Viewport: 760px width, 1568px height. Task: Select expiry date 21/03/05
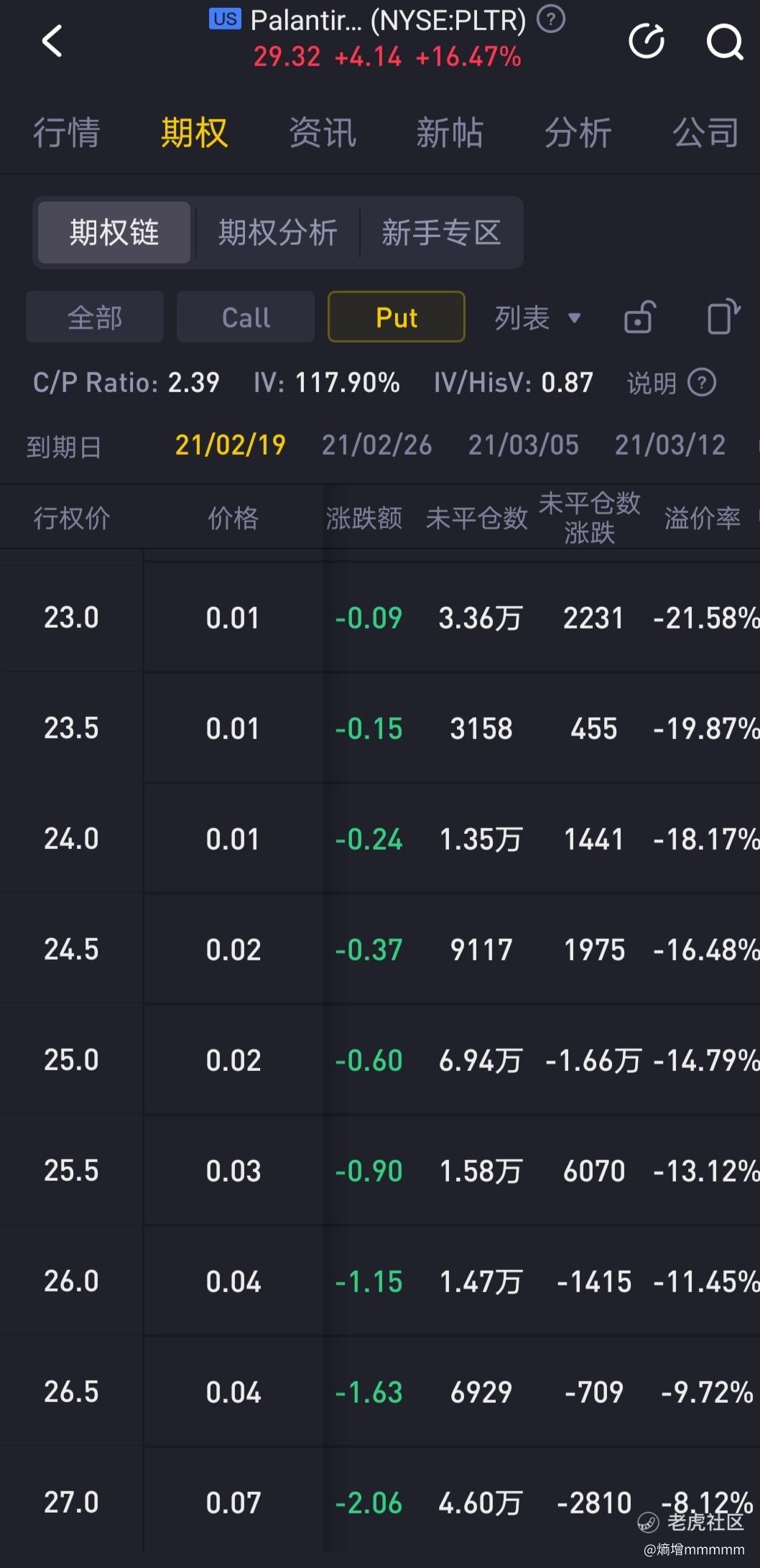pos(523,445)
